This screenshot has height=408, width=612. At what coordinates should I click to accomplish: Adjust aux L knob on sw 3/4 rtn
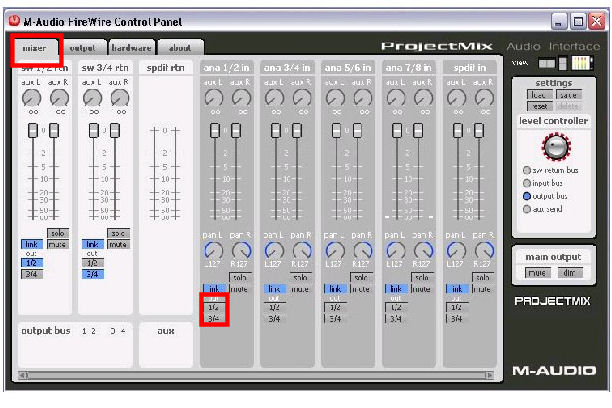click(x=92, y=98)
